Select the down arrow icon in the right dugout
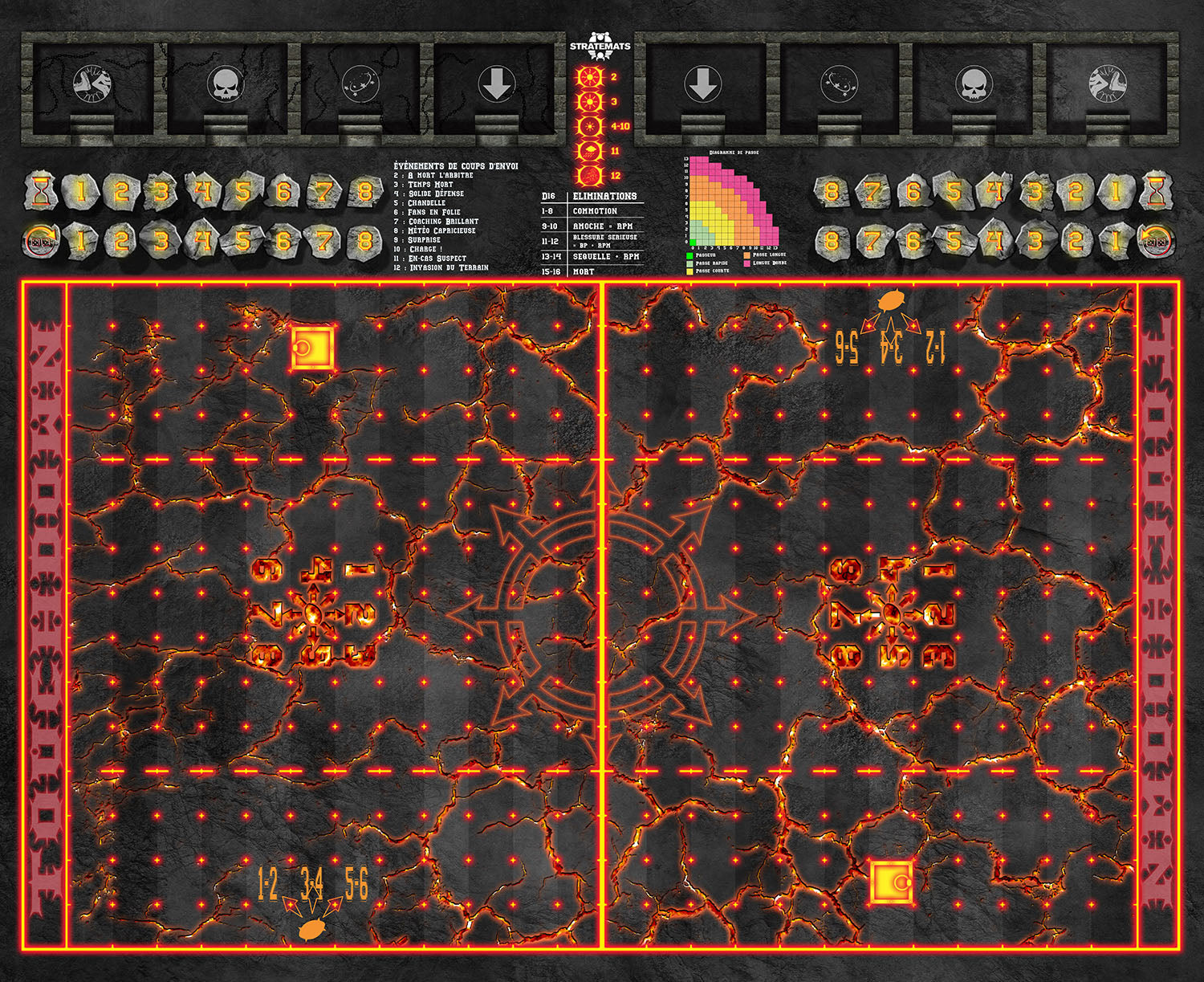This screenshot has width=1204, height=982. [x=703, y=84]
